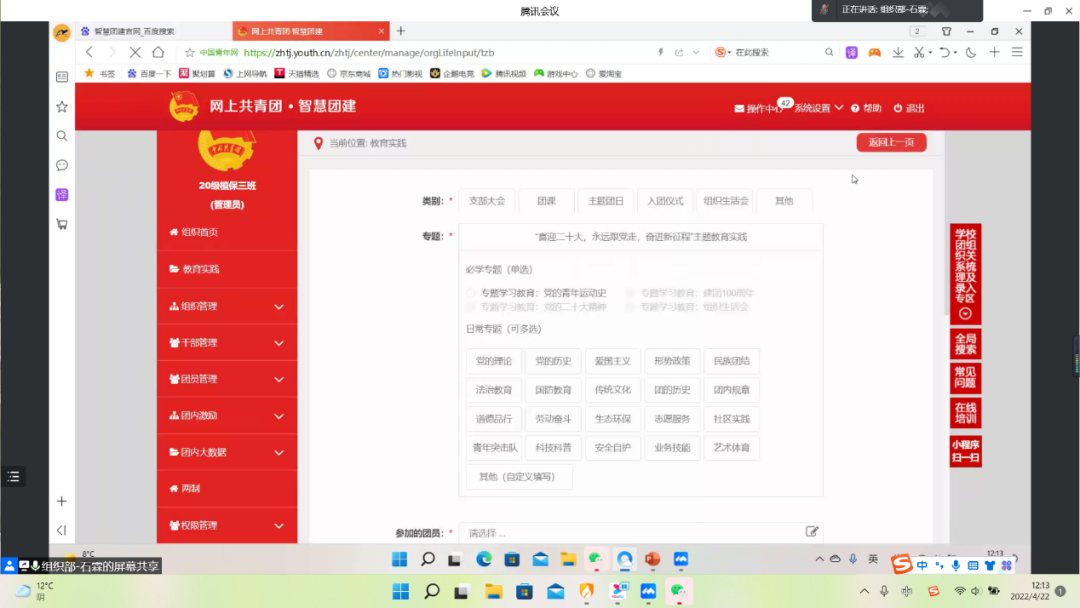This screenshot has width=1080, height=608.
Task: Stop page loading with the X icon
Action: 134,52
